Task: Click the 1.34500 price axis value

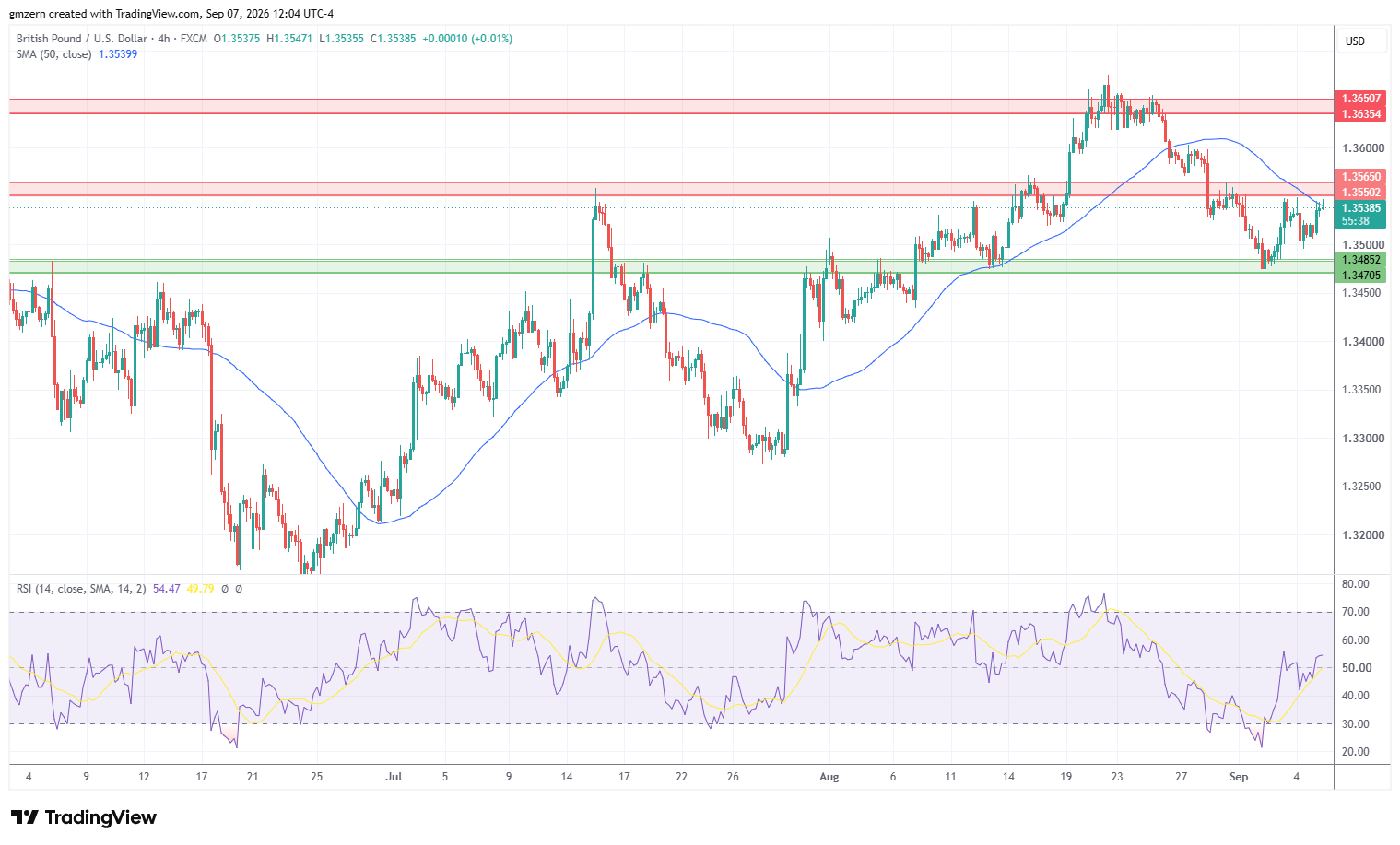Action: click(1363, 293)
